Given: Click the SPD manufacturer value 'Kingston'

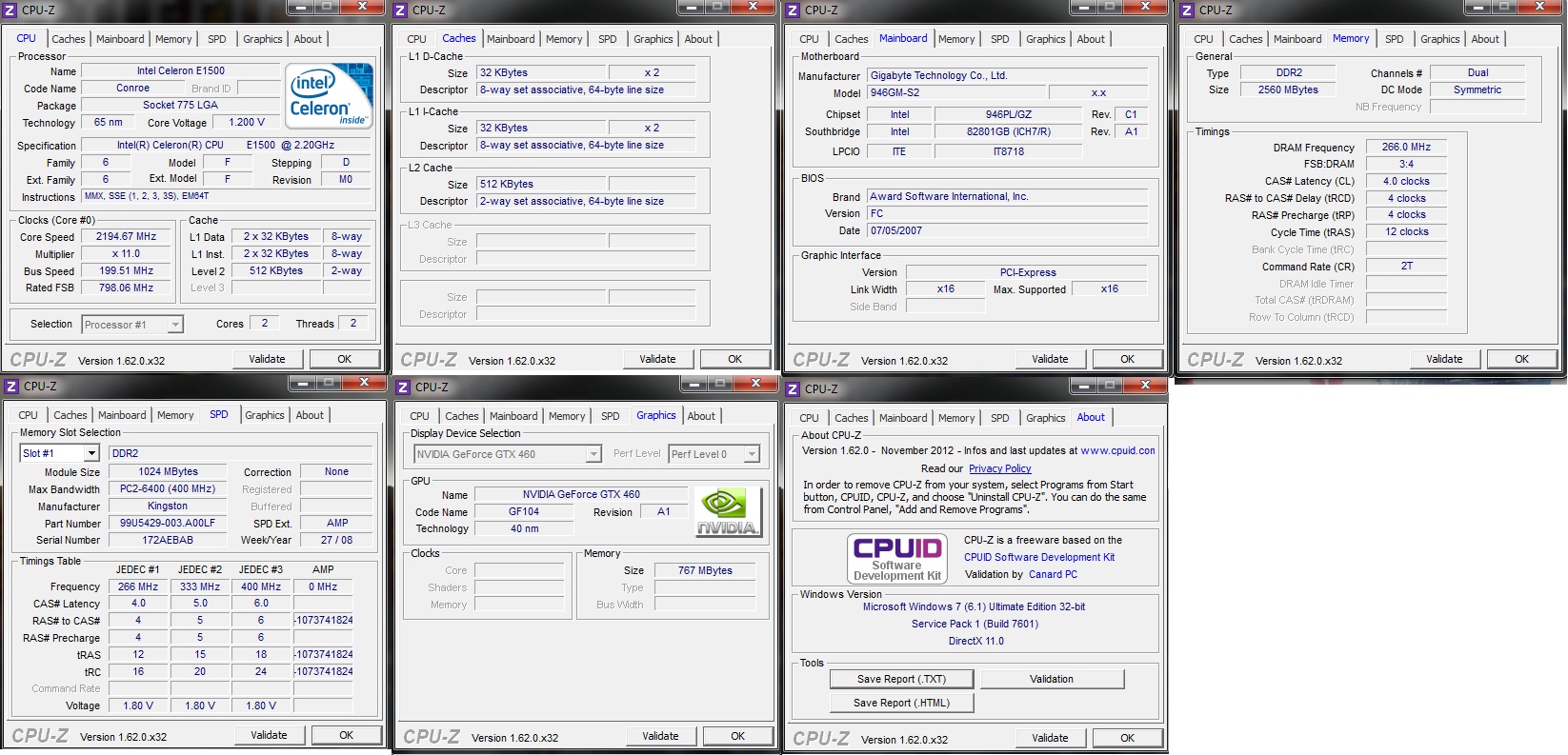Looking at the screenshot, I should [168, 507].
